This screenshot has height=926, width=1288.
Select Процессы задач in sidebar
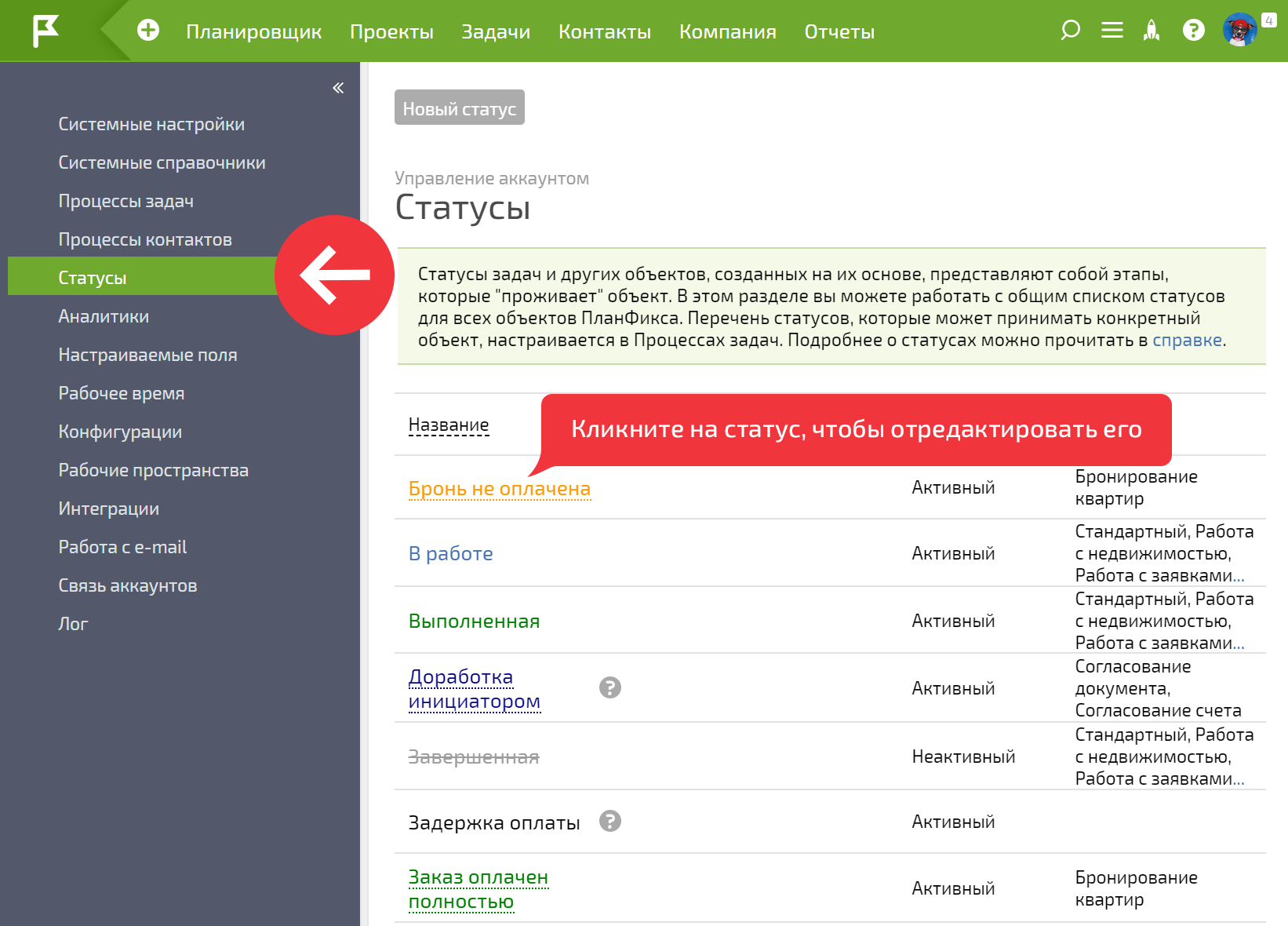tap(126, 201)
